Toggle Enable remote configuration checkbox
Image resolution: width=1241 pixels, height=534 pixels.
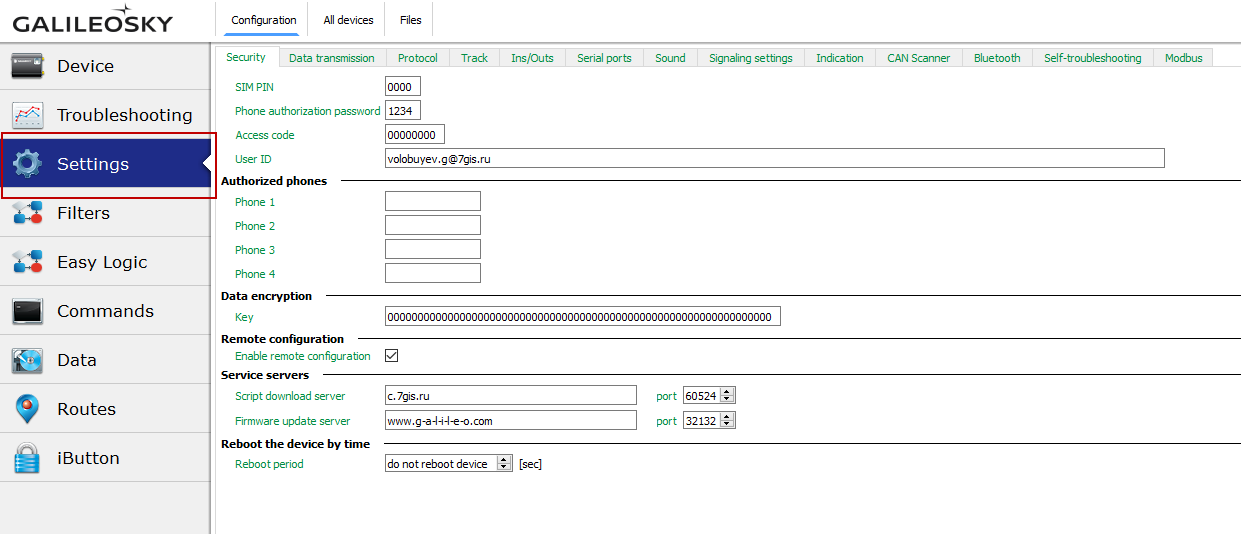pyautogui.click(x=392, y=356)
